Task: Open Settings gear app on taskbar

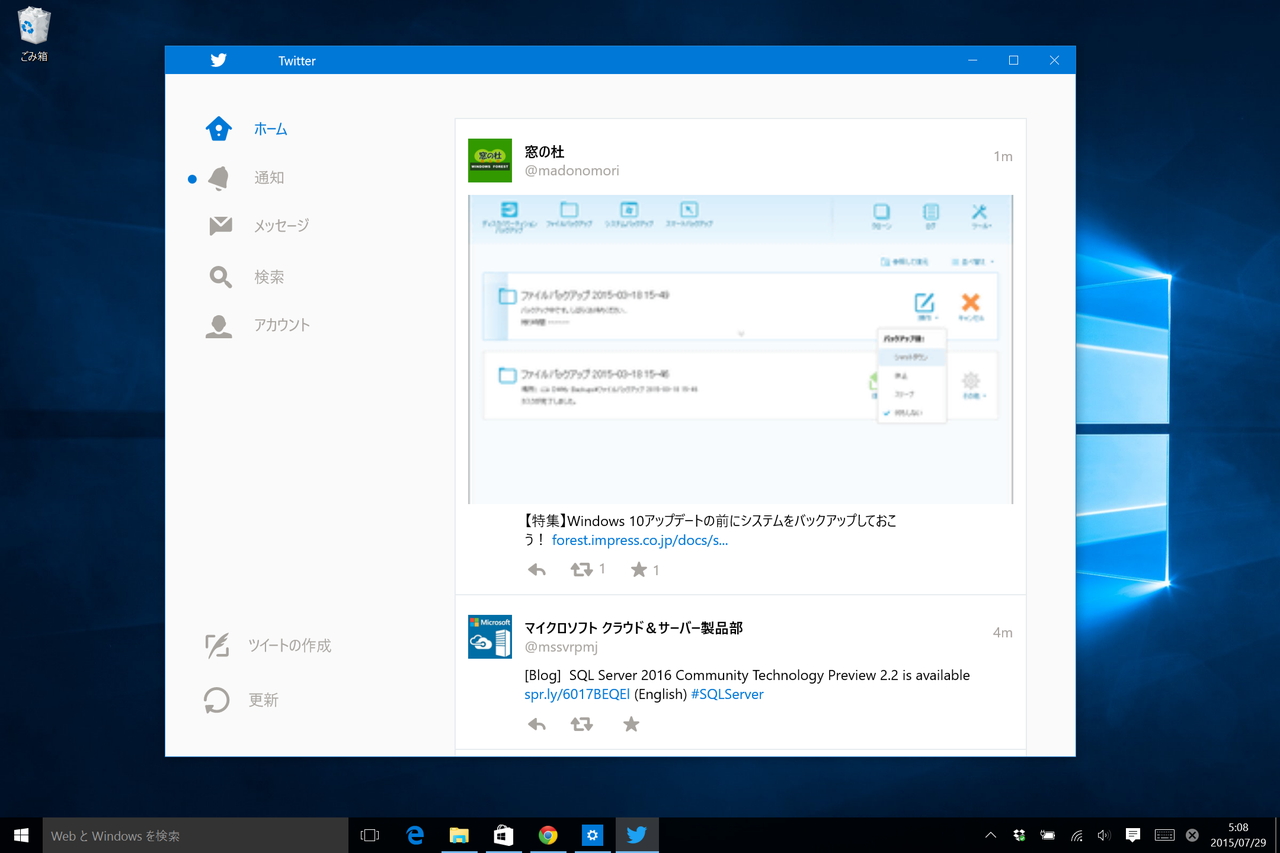Action: [x=592, y=835]
